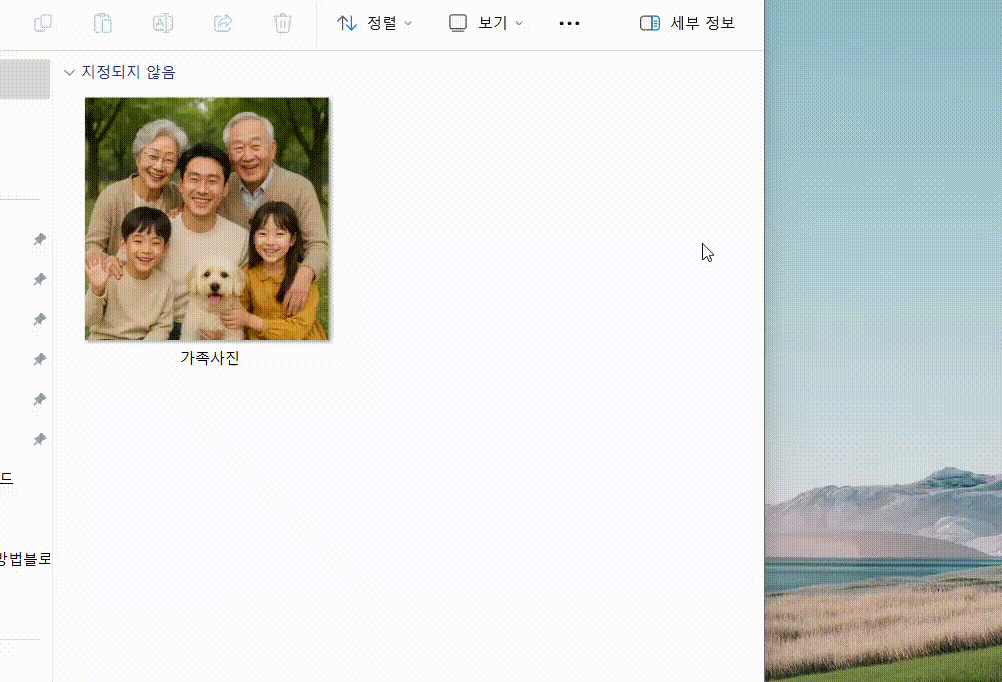Click the 세부 정보 panel icon
The image size is (1002, 682).
(x=649, y=23)
